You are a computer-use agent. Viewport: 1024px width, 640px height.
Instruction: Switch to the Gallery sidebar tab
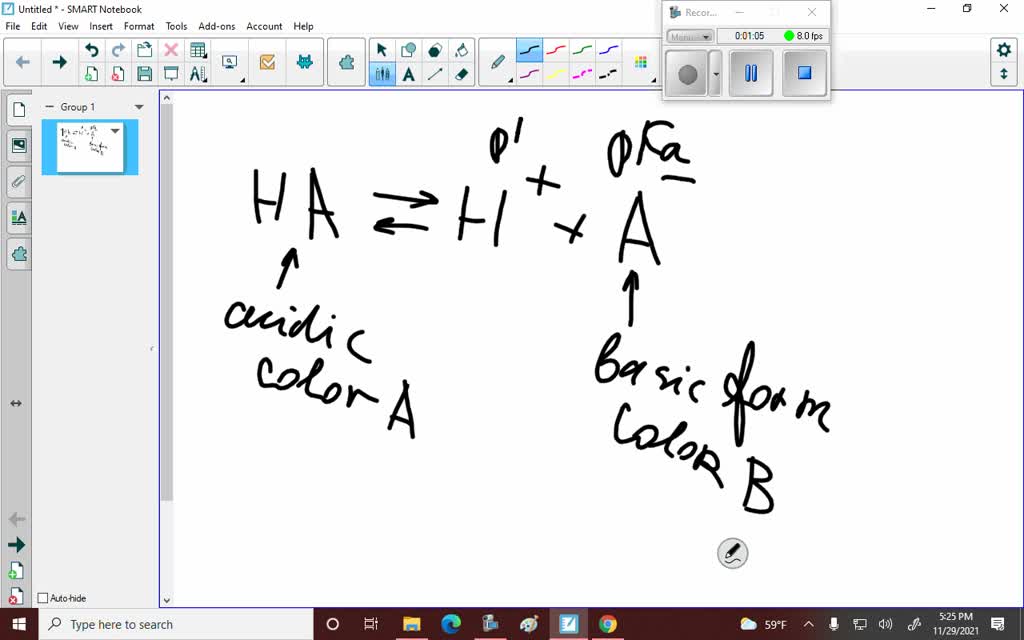click(x=18, y=146)
